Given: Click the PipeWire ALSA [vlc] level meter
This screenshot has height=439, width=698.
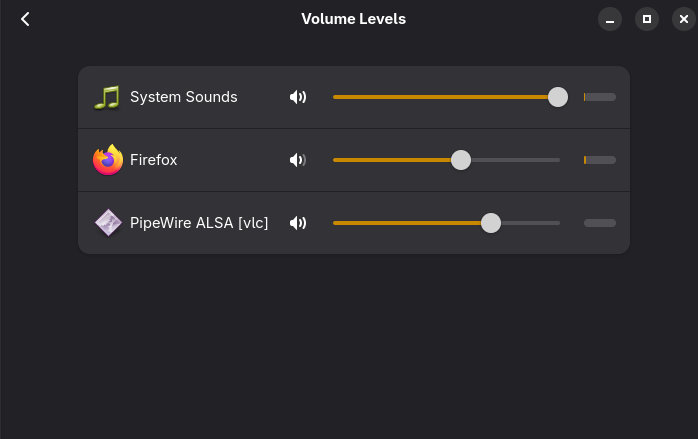Looking at the screenshot, I should coord(600,223).
